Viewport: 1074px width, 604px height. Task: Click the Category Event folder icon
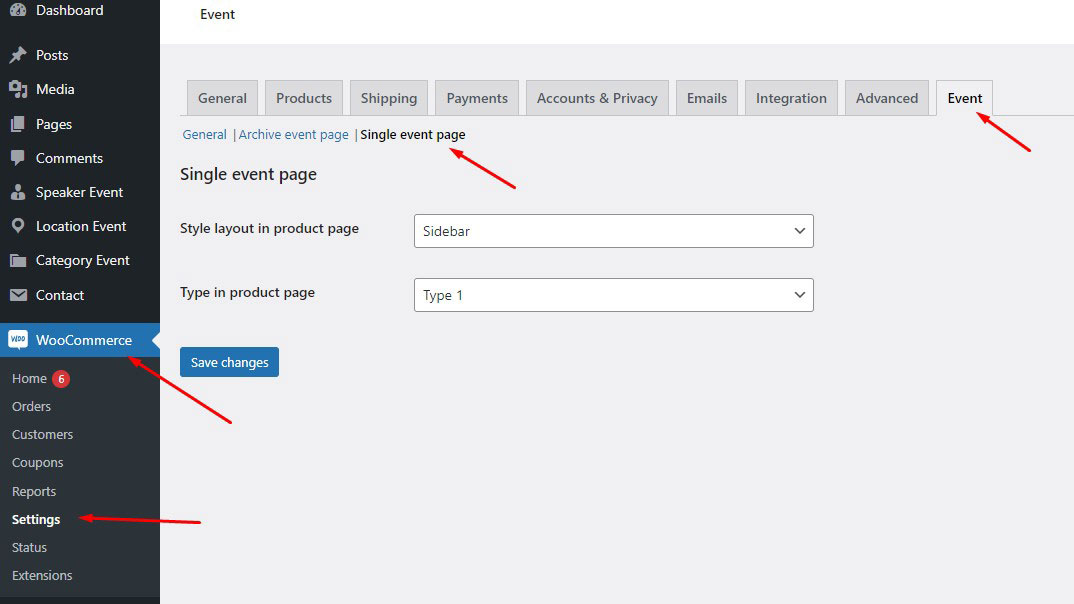tap(17, 260)
